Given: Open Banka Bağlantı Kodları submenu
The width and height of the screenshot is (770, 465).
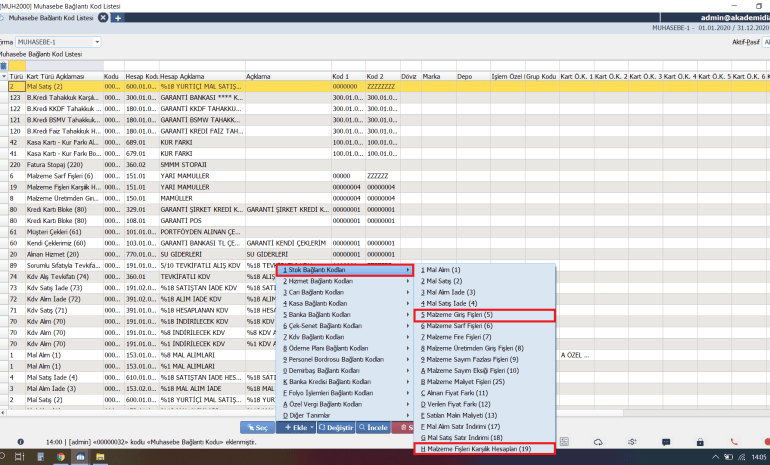Looking at the screenshot, I should tap(345, 315).
